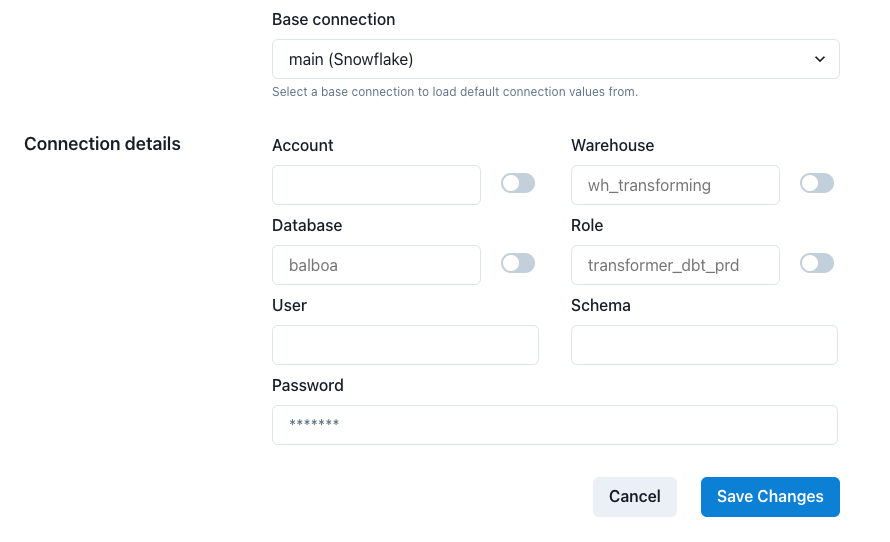Image resolution: width=890 pixels, height=542 pixels.
Task: Open the Base connection dropdown
Action: coord(555,59)
